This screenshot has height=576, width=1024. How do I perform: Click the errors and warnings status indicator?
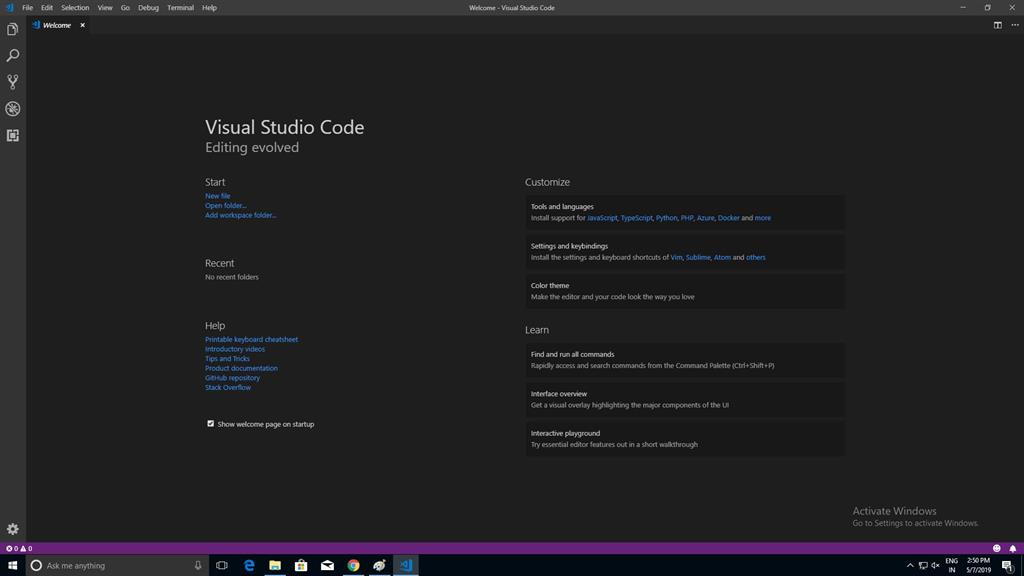point(19,548)
